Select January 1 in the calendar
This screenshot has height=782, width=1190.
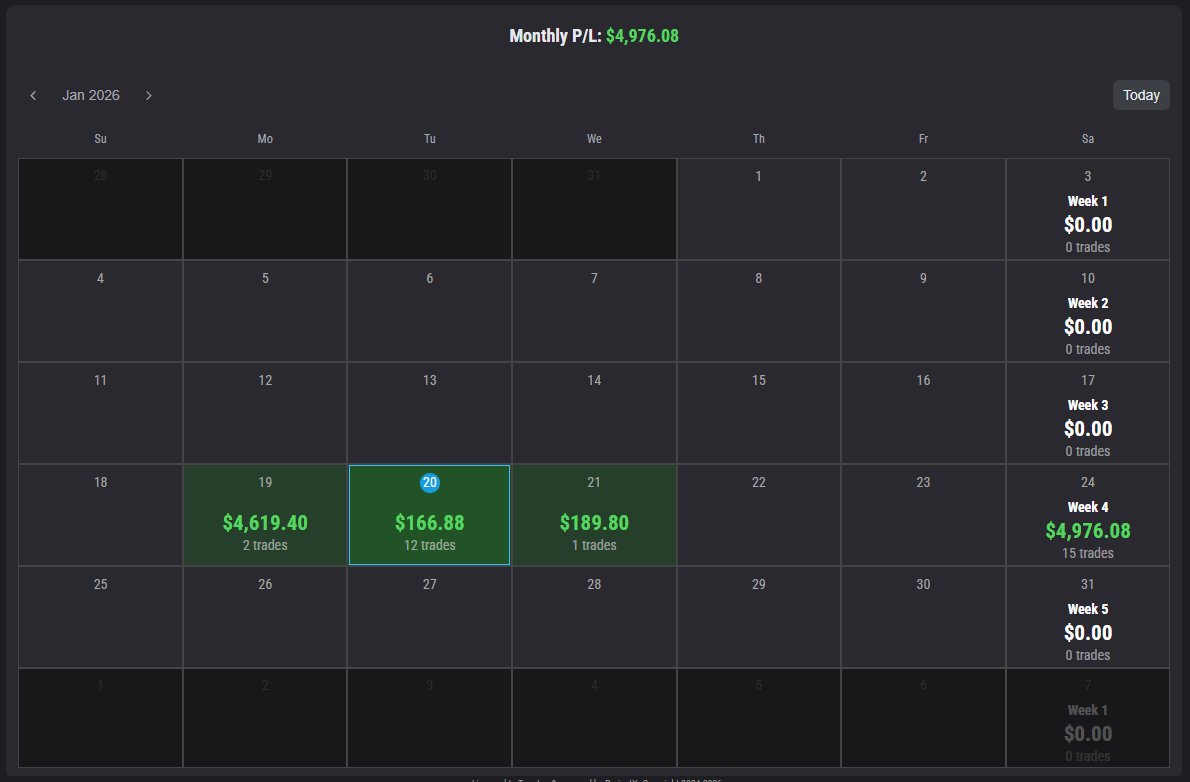click(758, 209)
